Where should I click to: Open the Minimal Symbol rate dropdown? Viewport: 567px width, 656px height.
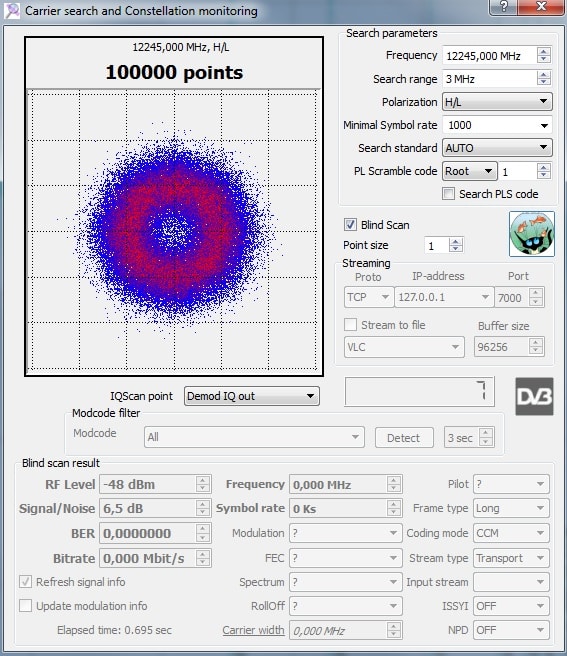tap(497, 125)
